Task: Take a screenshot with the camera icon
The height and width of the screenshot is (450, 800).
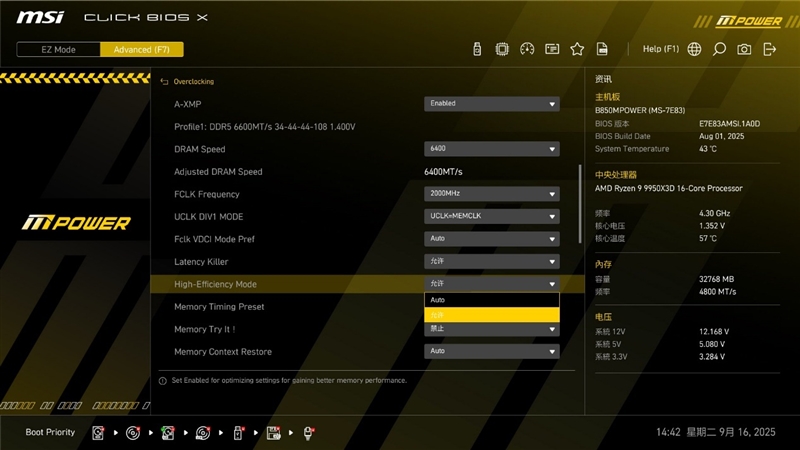Action: tap(744, 49)
